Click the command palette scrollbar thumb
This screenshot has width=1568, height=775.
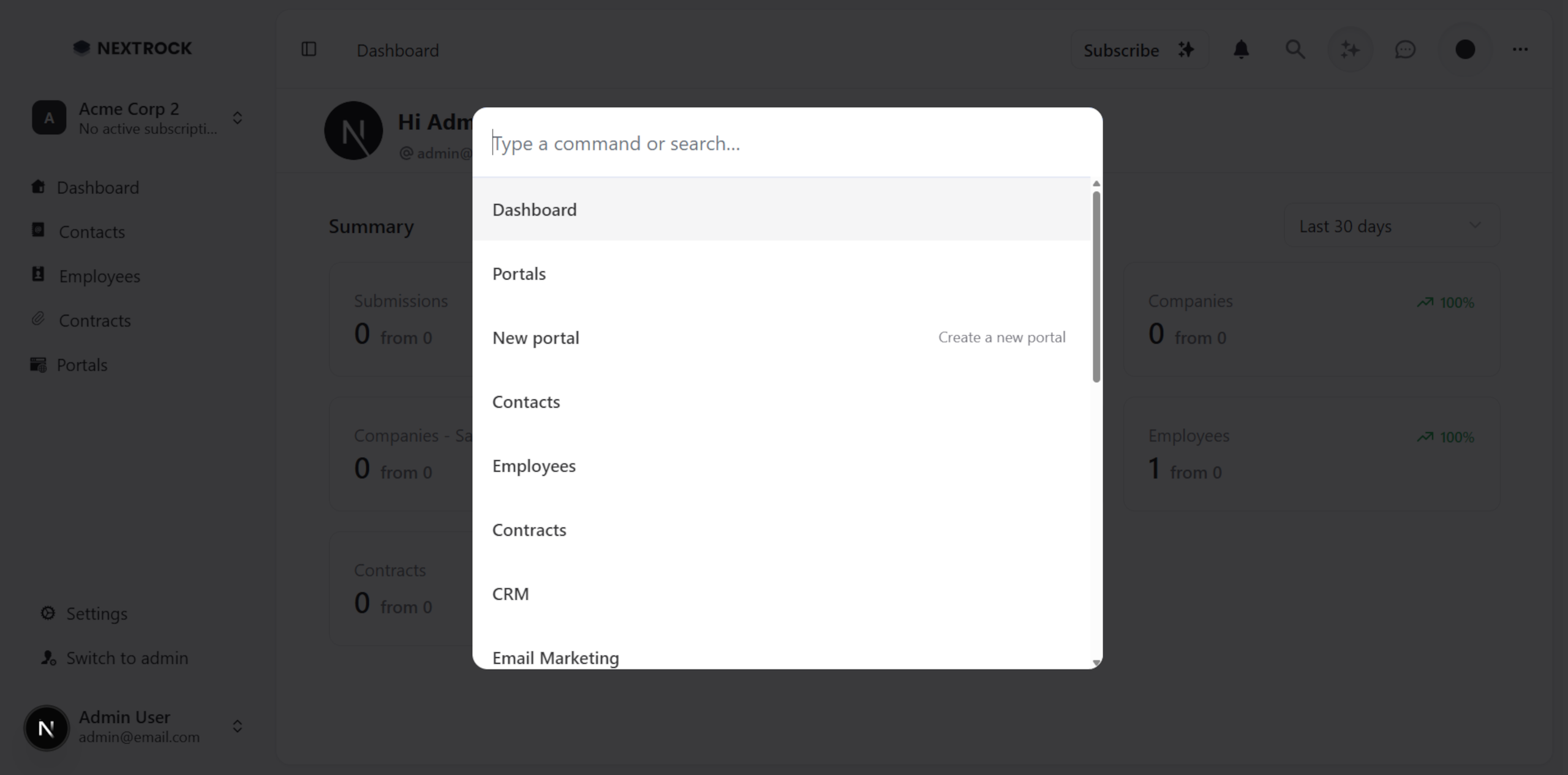point(1096,287)
